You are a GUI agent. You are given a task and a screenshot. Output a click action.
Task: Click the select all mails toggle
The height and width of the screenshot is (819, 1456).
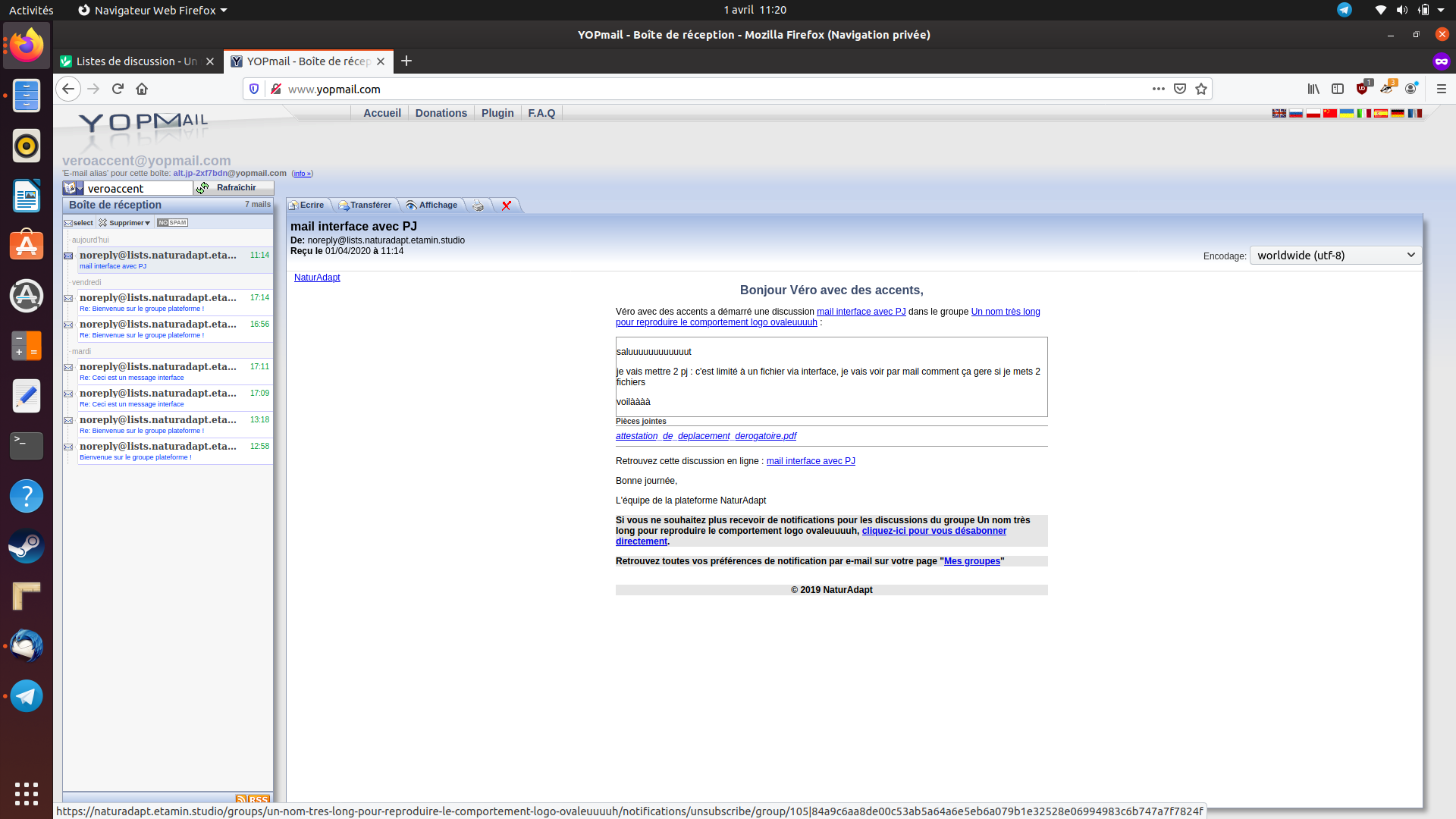point(79,223)
